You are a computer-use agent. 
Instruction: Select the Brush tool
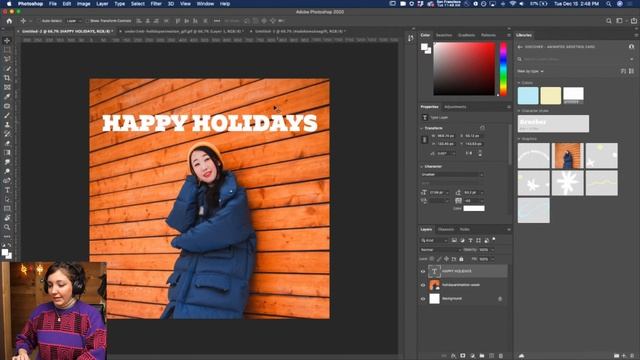pos(7,115)
